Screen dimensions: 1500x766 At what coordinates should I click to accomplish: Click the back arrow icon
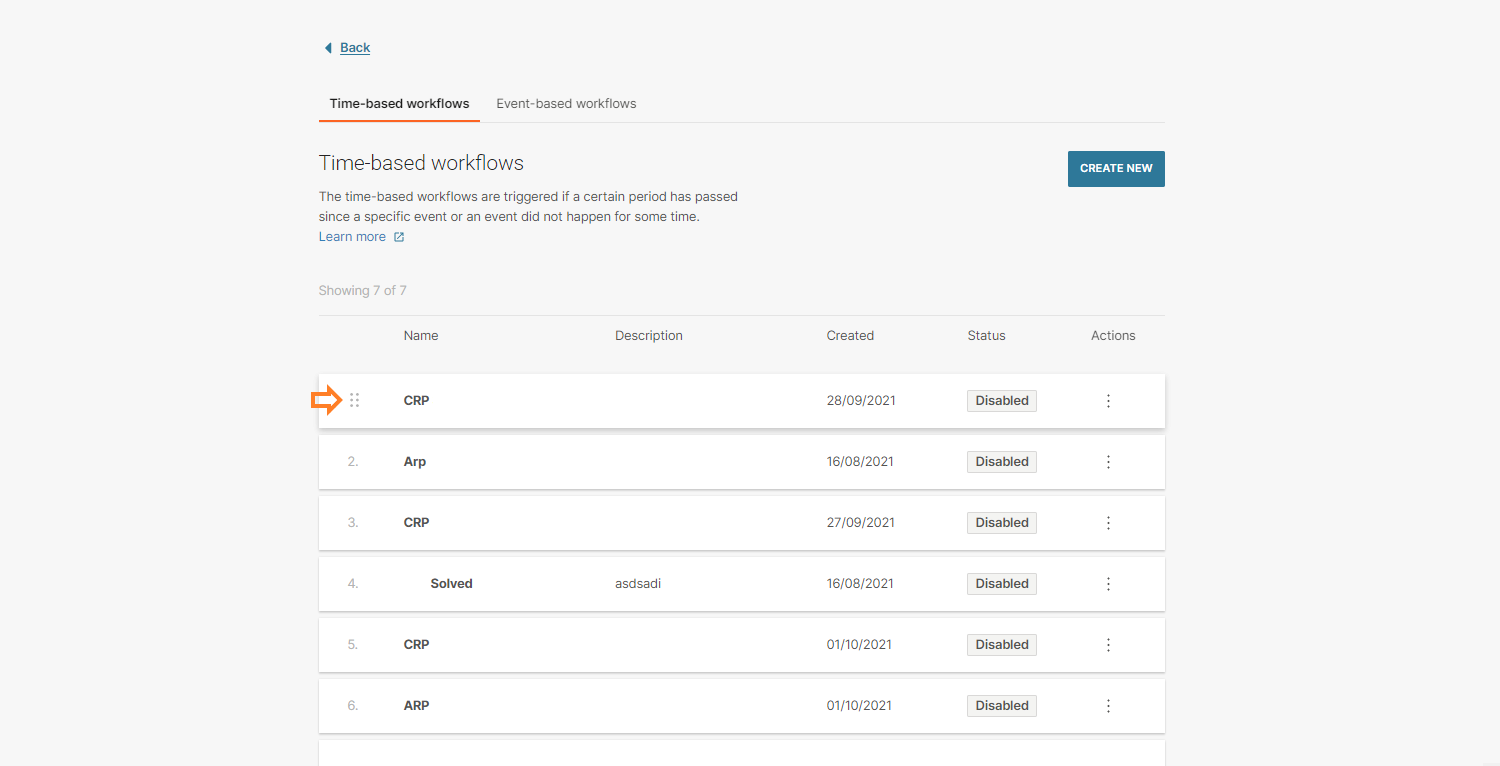pos(328,48)
